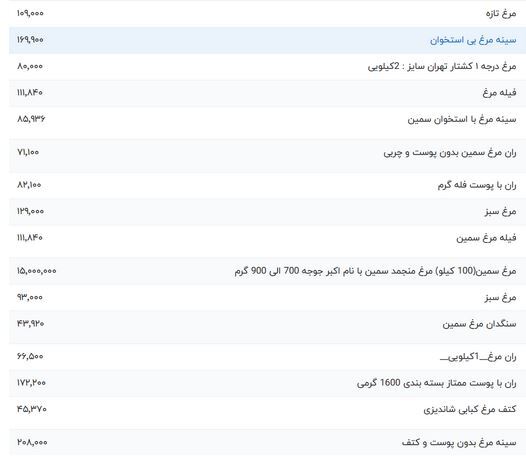Select 'ران مرغ__1کیلویی__' name
The width and height of the screenshot is (526, 456).
(478, 357)
